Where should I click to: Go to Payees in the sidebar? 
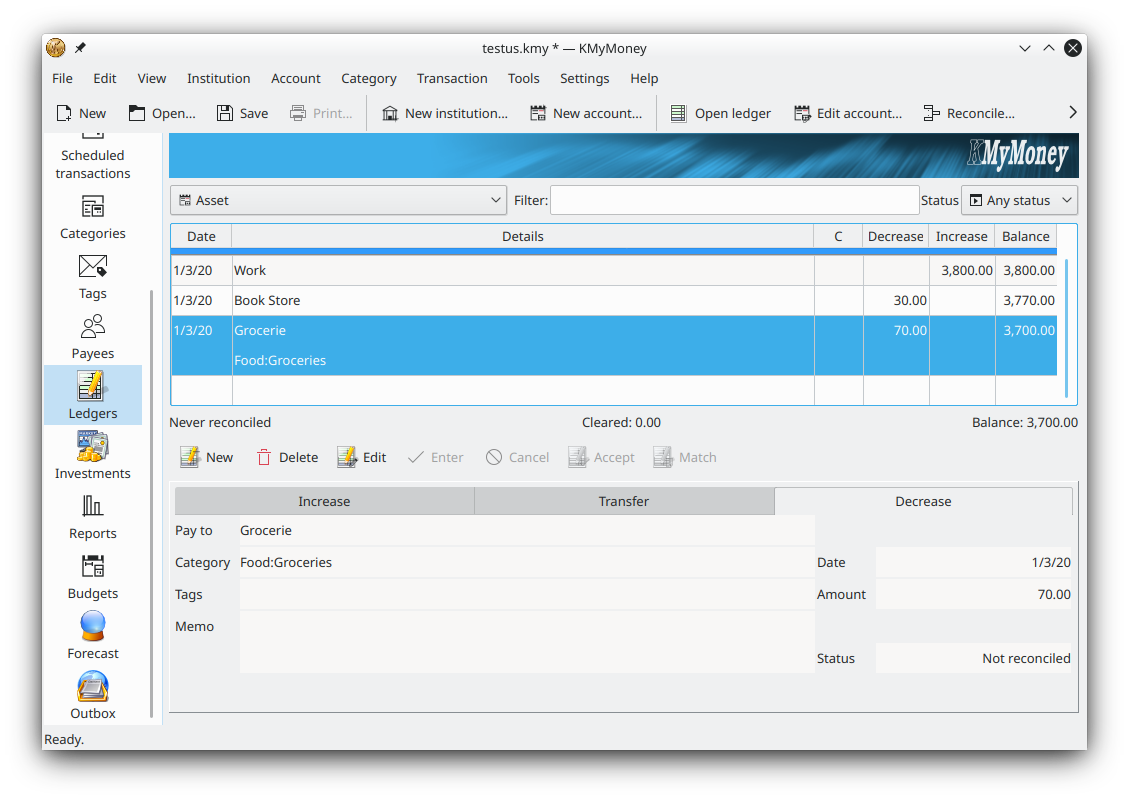[92, 337]
